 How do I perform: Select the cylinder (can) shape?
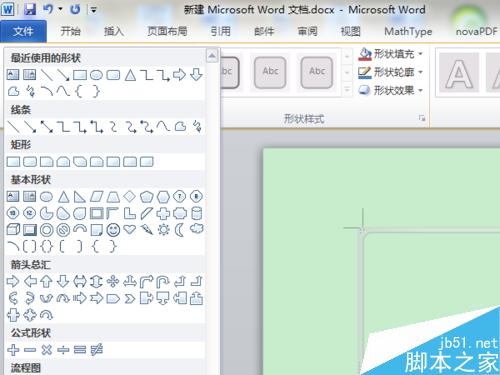pos(197,213)
